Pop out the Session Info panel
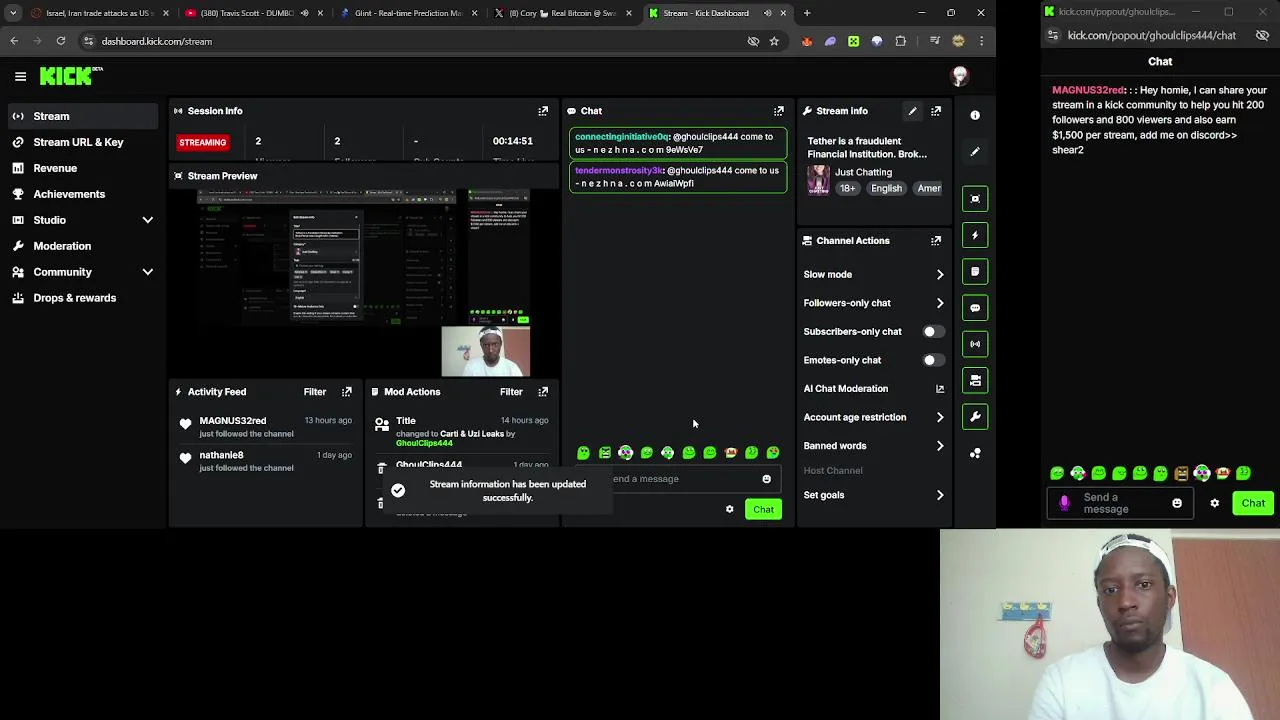Screen dimensions: 1280x720 tap(543, 111)
